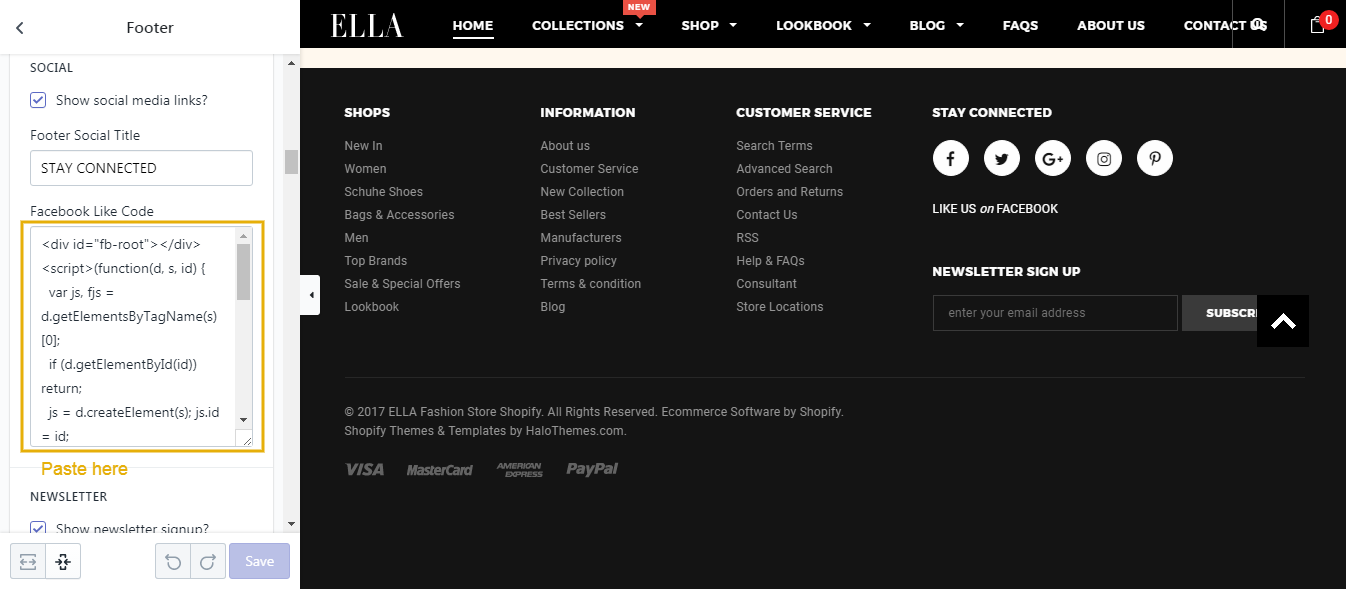The height and width of the screenshot is (589, 1346).
Task: Redo the last theme change
Action: coord(207,562)
